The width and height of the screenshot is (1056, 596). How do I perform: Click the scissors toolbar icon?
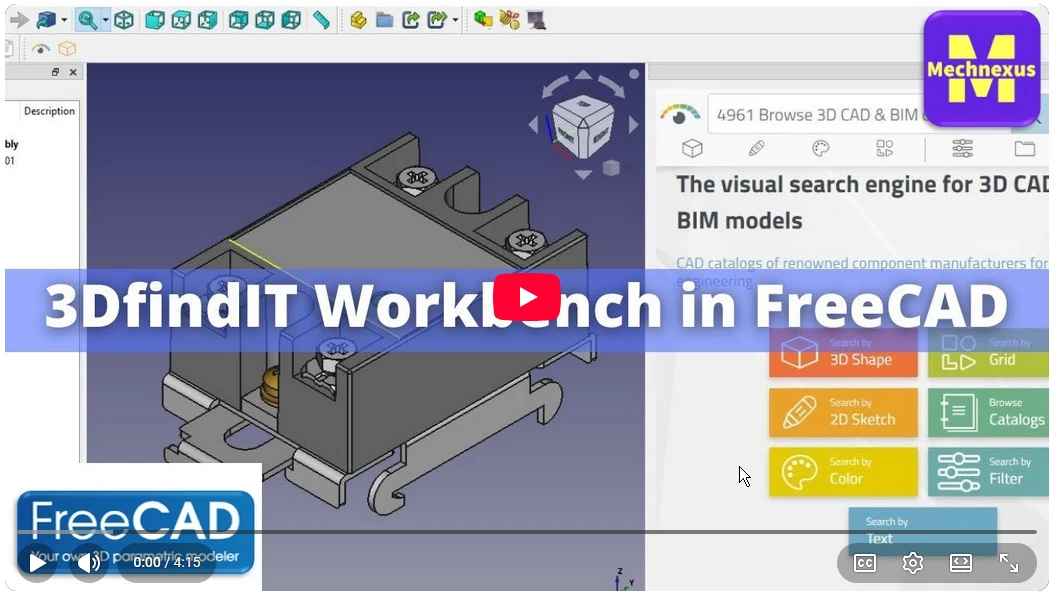tap(509, 20)
